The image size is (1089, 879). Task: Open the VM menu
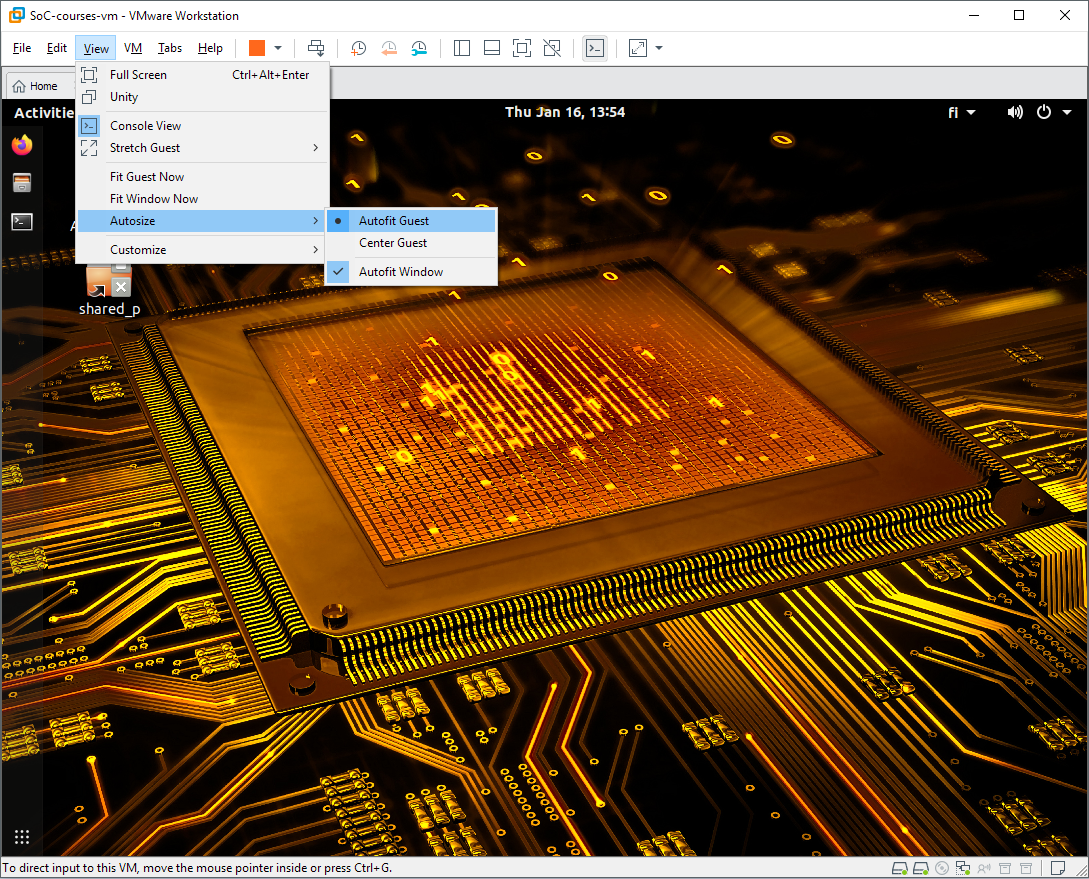tap(133, 48)
